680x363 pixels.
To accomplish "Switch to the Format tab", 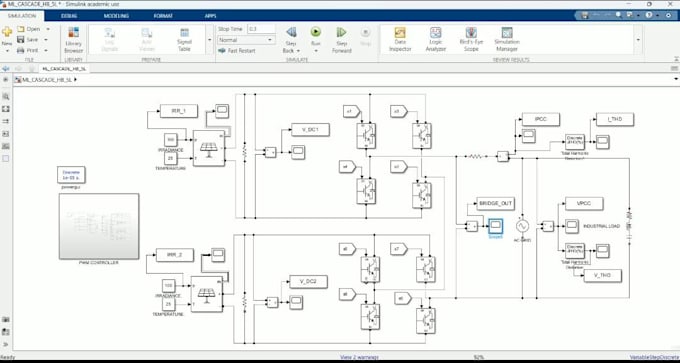I will click(x=163, y=16).
